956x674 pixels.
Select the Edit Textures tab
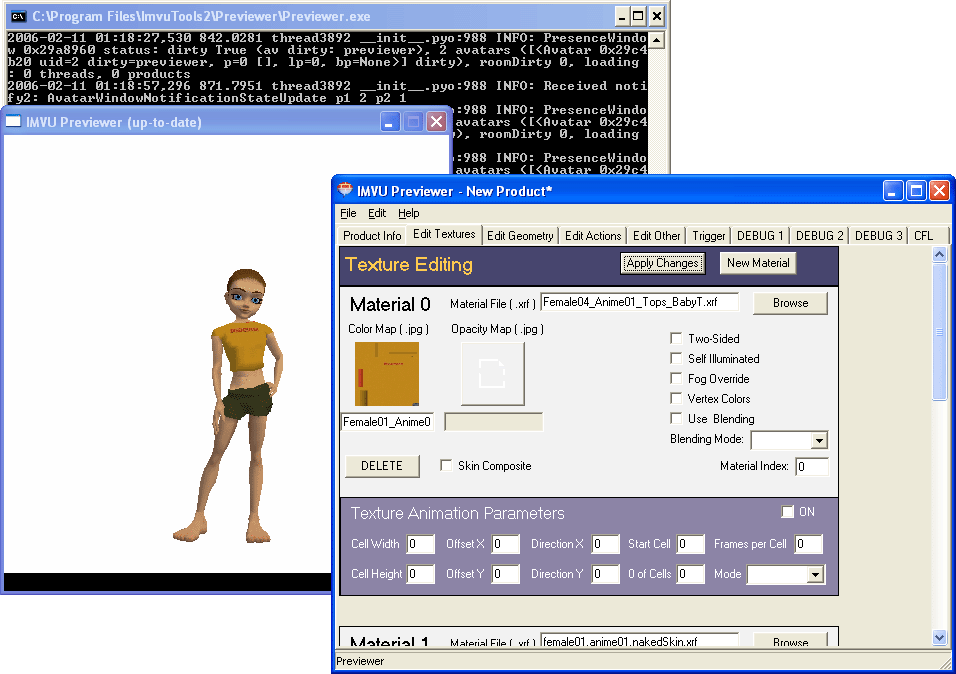pyautogui.click(x=444, y=234)
